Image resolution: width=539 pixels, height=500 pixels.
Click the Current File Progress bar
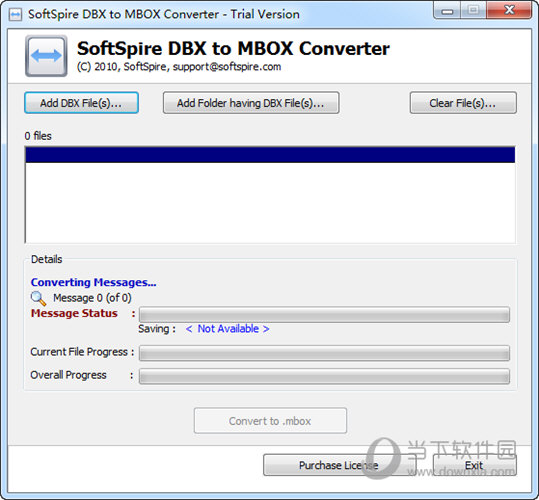coord(324,353)
